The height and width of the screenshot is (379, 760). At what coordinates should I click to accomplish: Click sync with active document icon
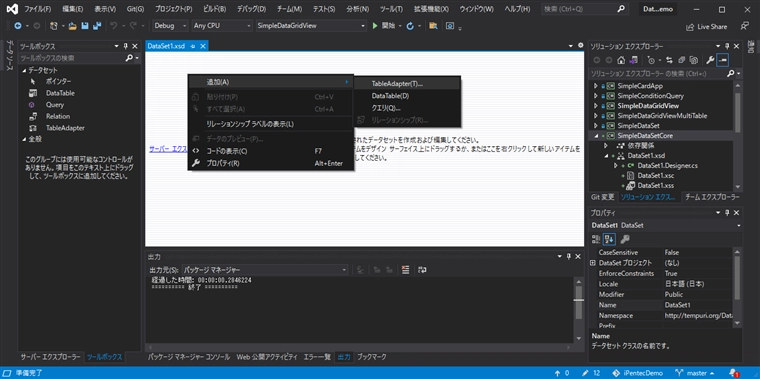click(669, 60)
